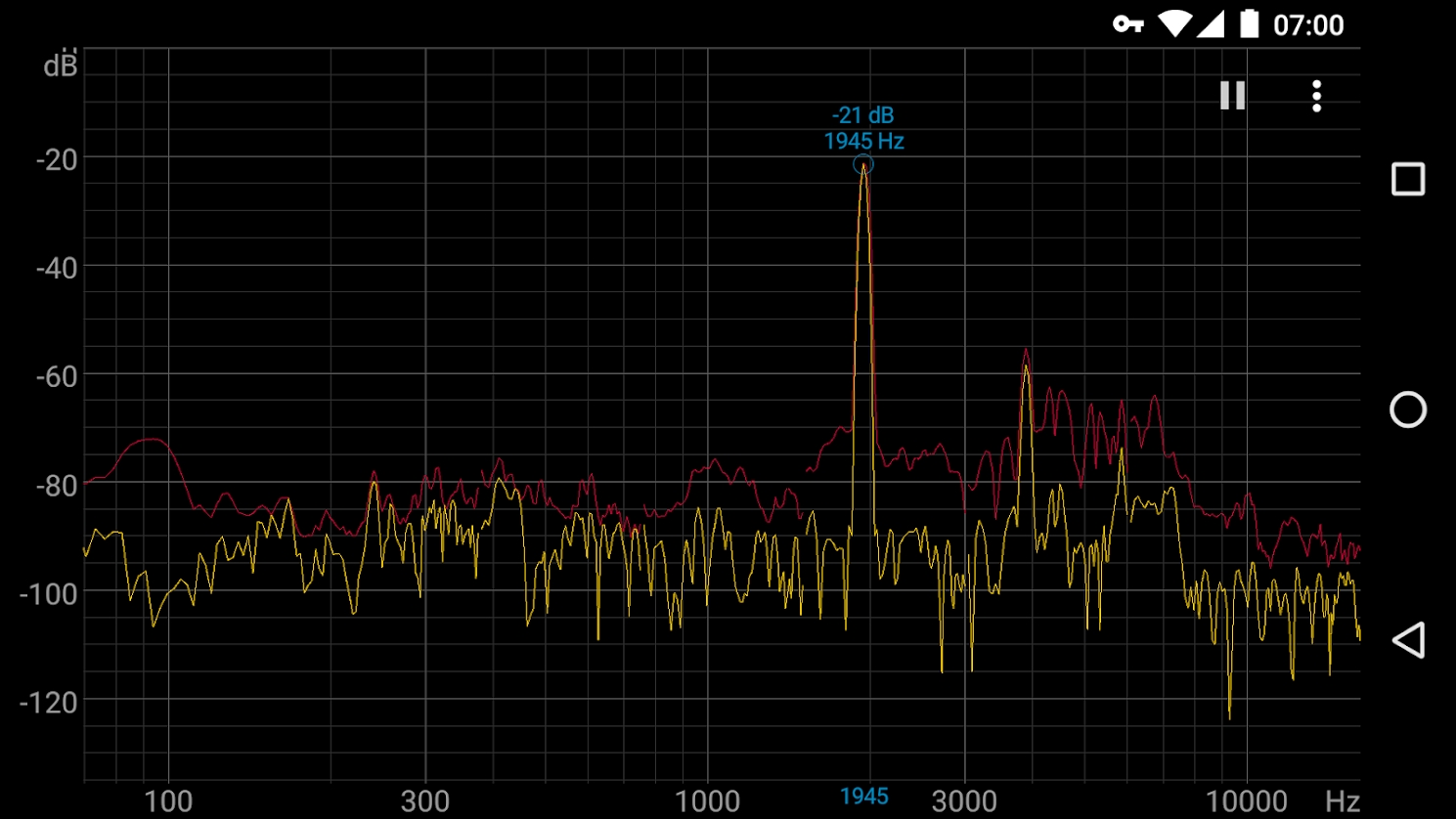Tap the Wi-Fi status icon
Screen dimensions: 1456x819
click(1175, 22)
